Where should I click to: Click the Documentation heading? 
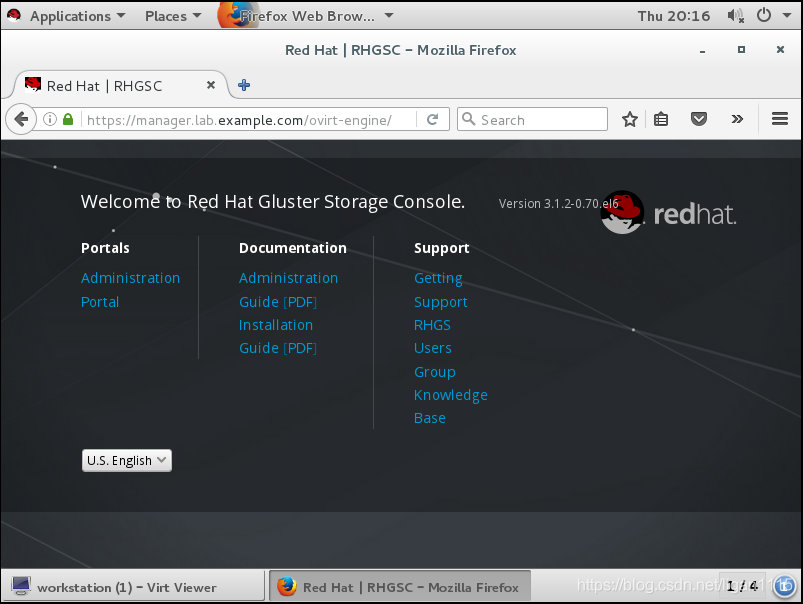point(292,248)
